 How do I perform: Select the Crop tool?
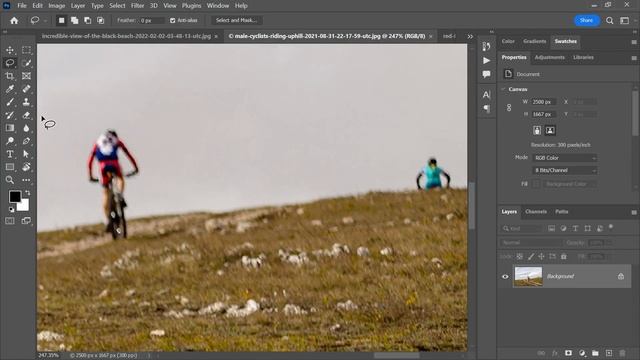(x=10, y=76)
